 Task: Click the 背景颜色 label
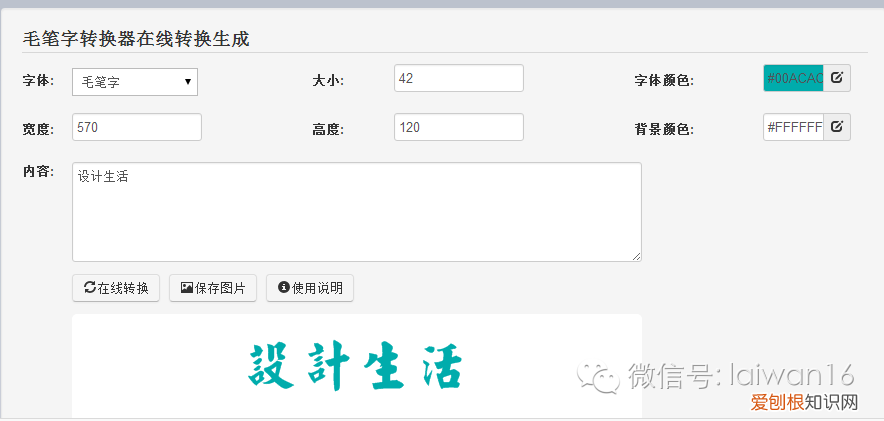(x=664, y=130)
